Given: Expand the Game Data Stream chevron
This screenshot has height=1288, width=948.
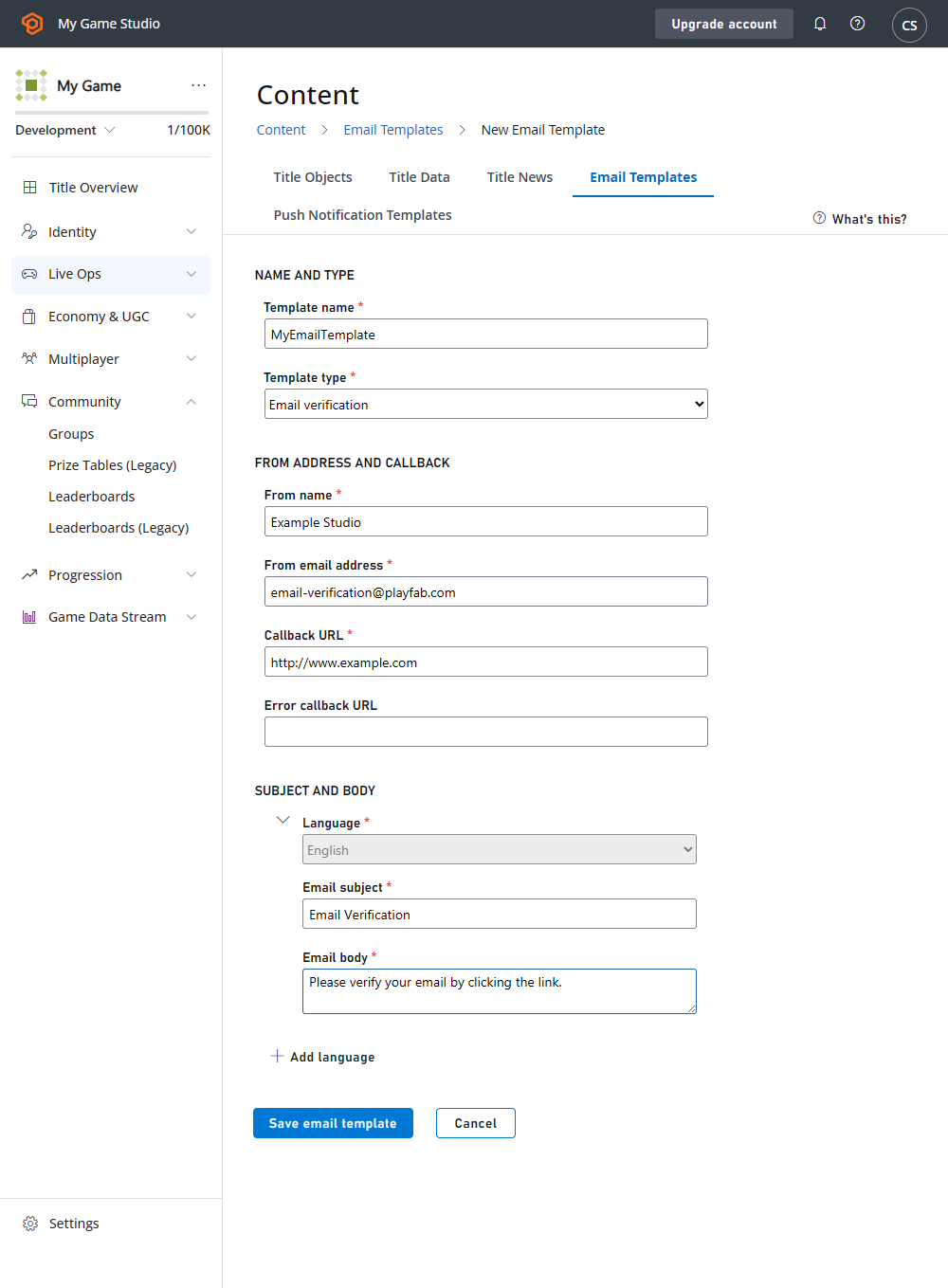Looking at the screenshot, I should (x=191, y=617).
